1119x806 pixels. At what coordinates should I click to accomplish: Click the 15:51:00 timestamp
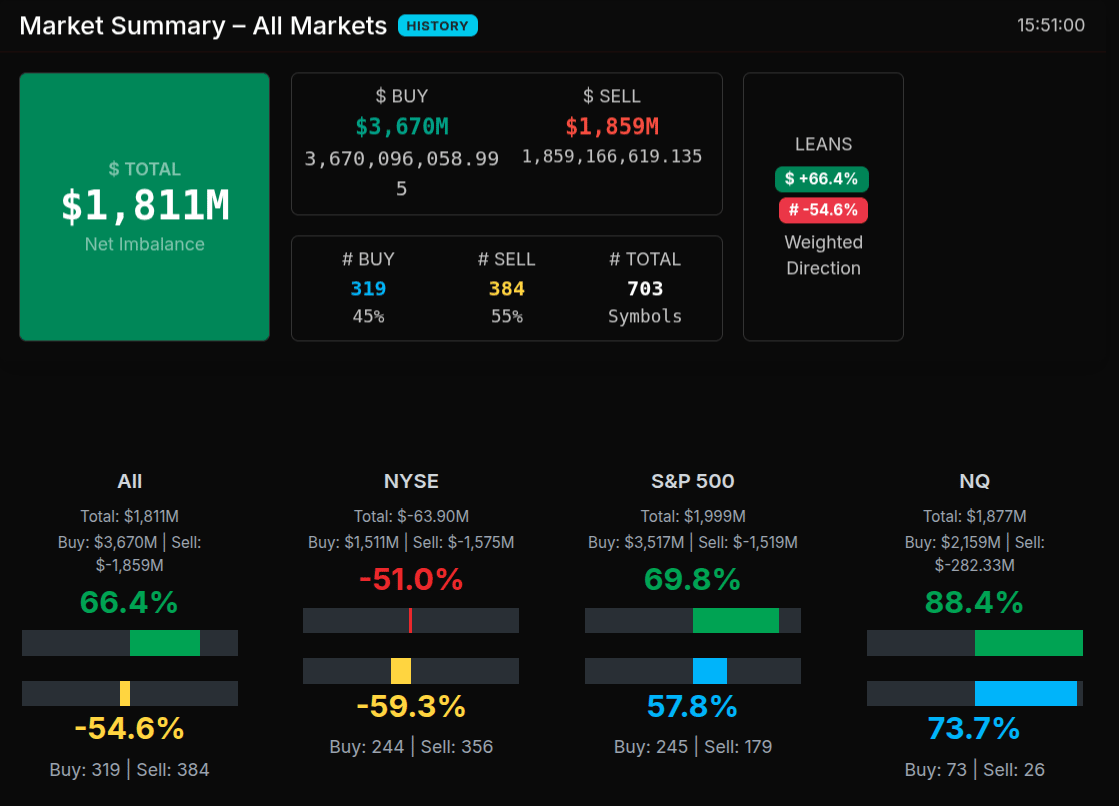pyautogui.click(x=1051, y=26)
